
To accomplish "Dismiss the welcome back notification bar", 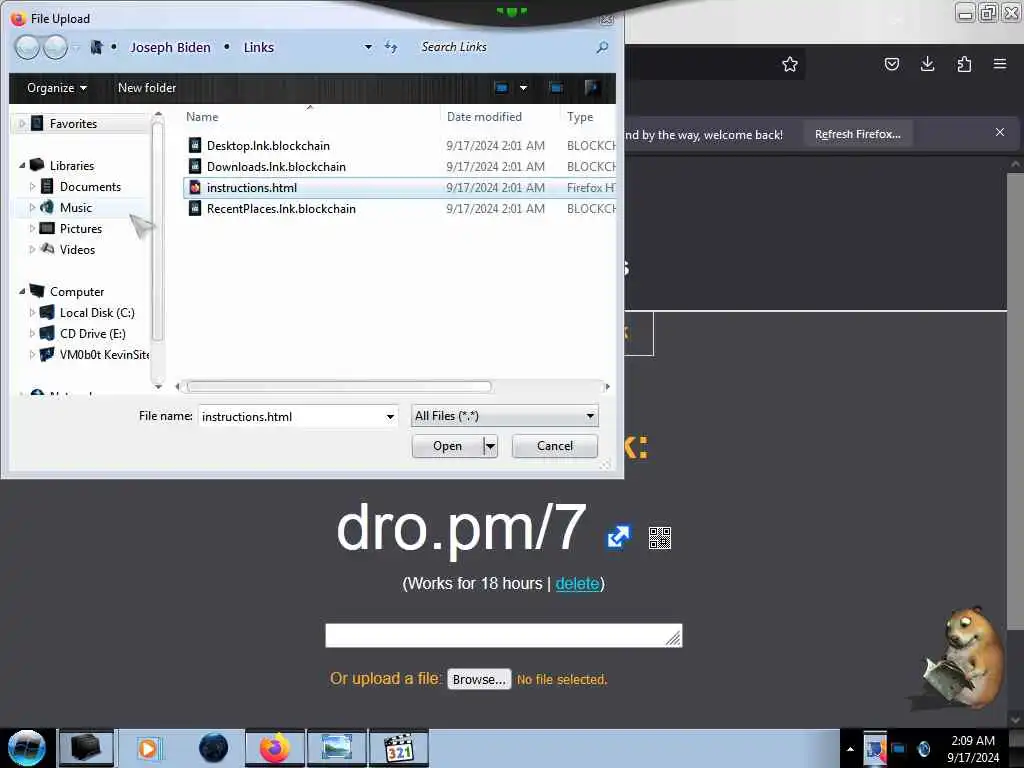I will pos(999,133).
